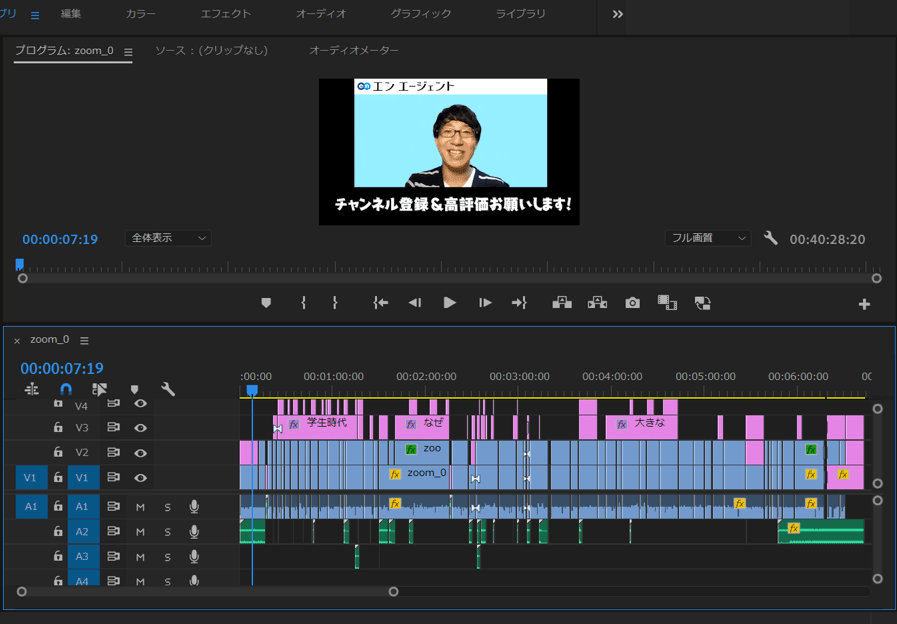The width and height of the screenshot is (897, 624).
Task: Click the Play button in the program monitor
Action: (450, 303)
